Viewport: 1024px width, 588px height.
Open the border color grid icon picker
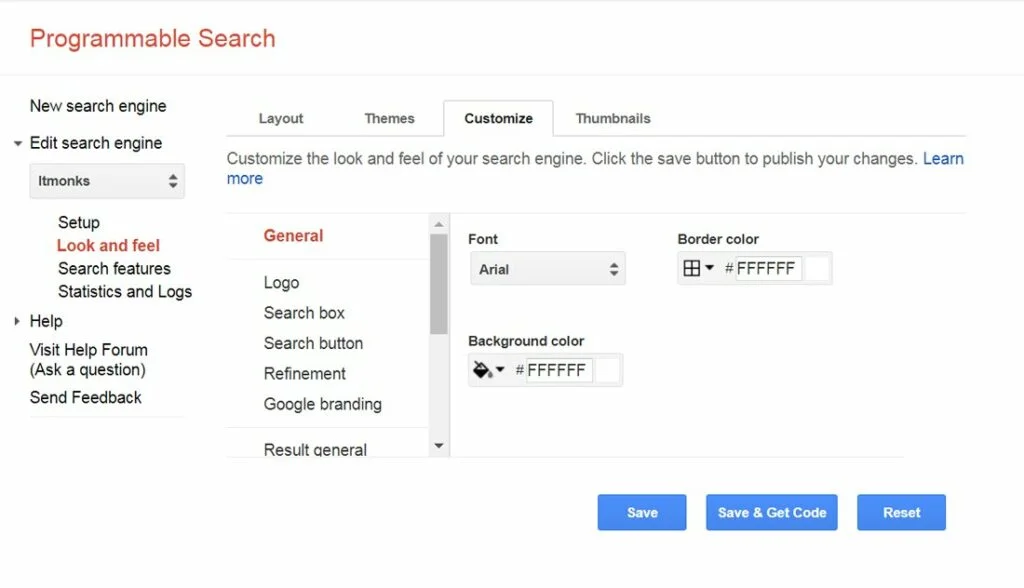pos(697,268)
